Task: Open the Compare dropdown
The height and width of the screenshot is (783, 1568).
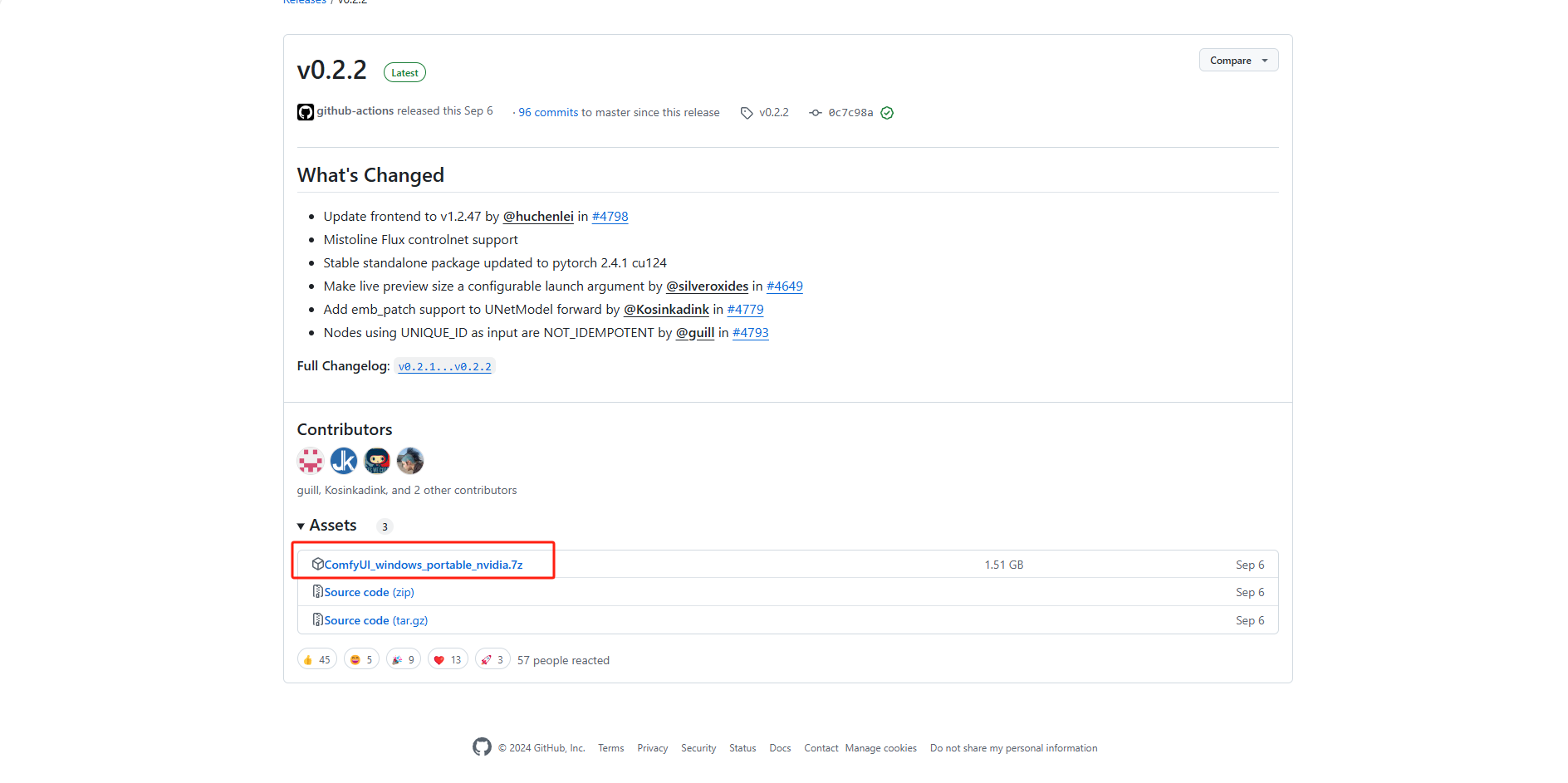Action: click(1238, 61)
